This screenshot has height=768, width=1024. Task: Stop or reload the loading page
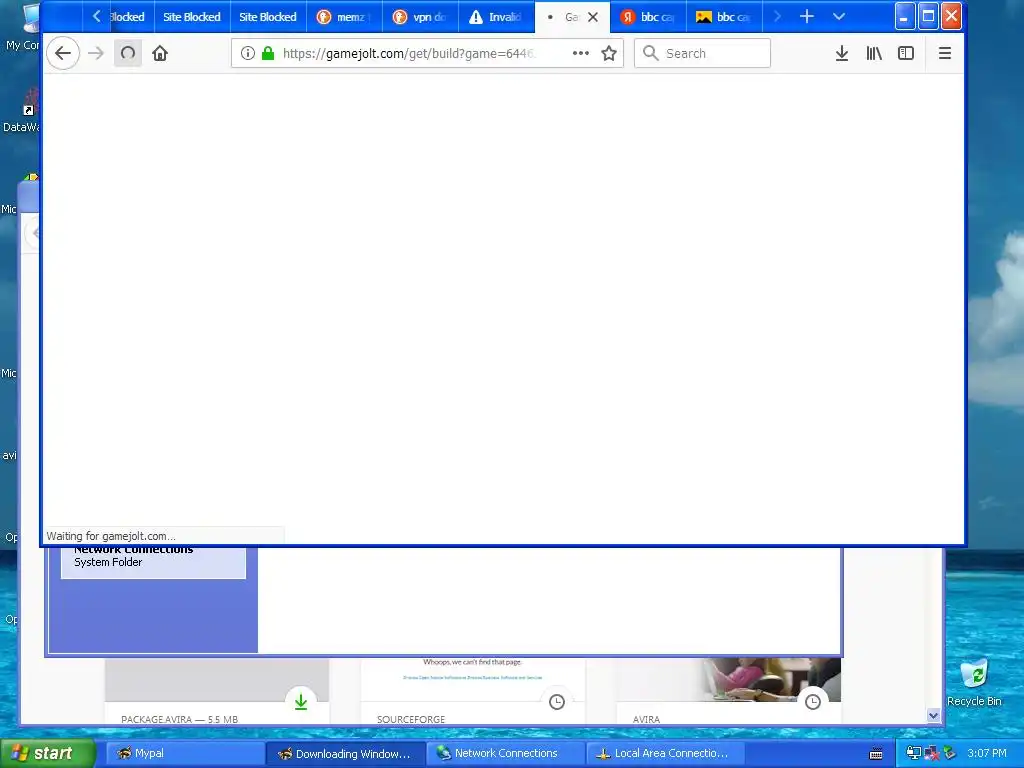click(128, 54)
